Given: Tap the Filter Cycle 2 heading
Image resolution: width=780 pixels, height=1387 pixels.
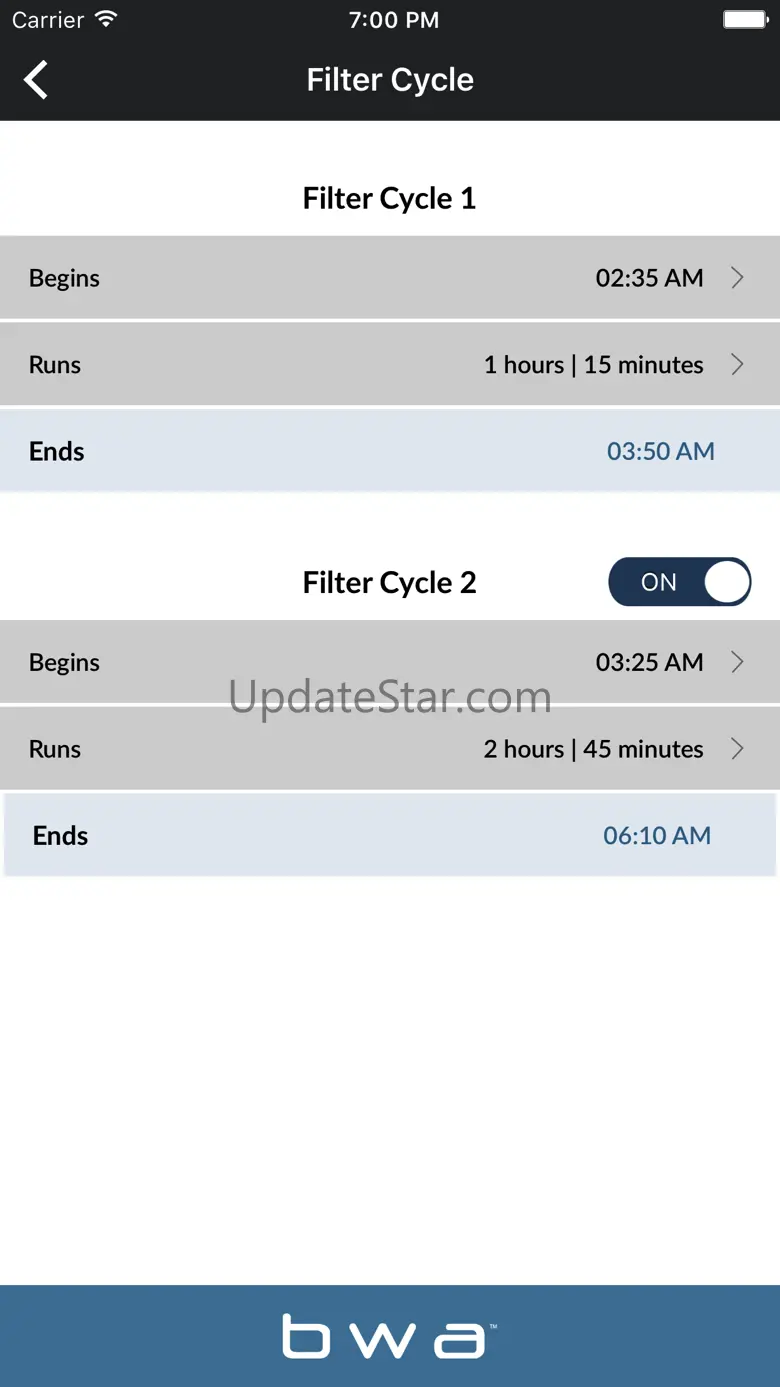Looking at the screenshot, I should (x=389, y=582).
